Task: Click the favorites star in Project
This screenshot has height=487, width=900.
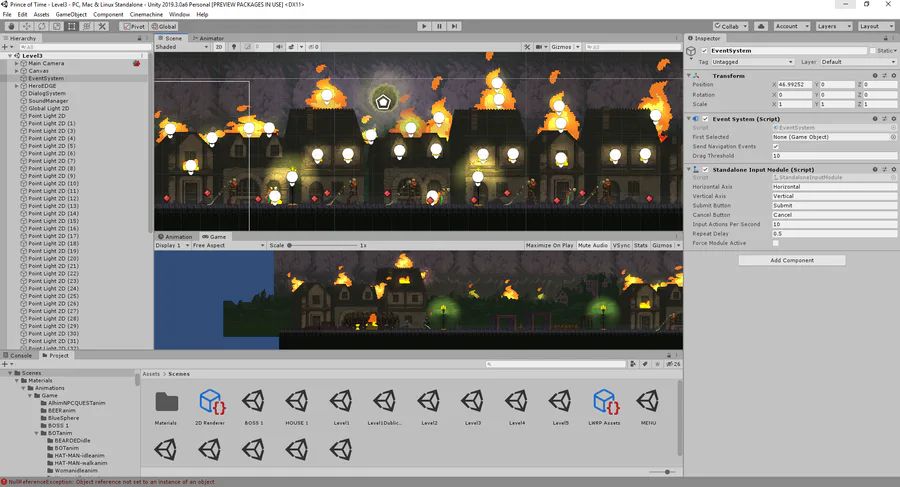Action: (x=657, y=364)
